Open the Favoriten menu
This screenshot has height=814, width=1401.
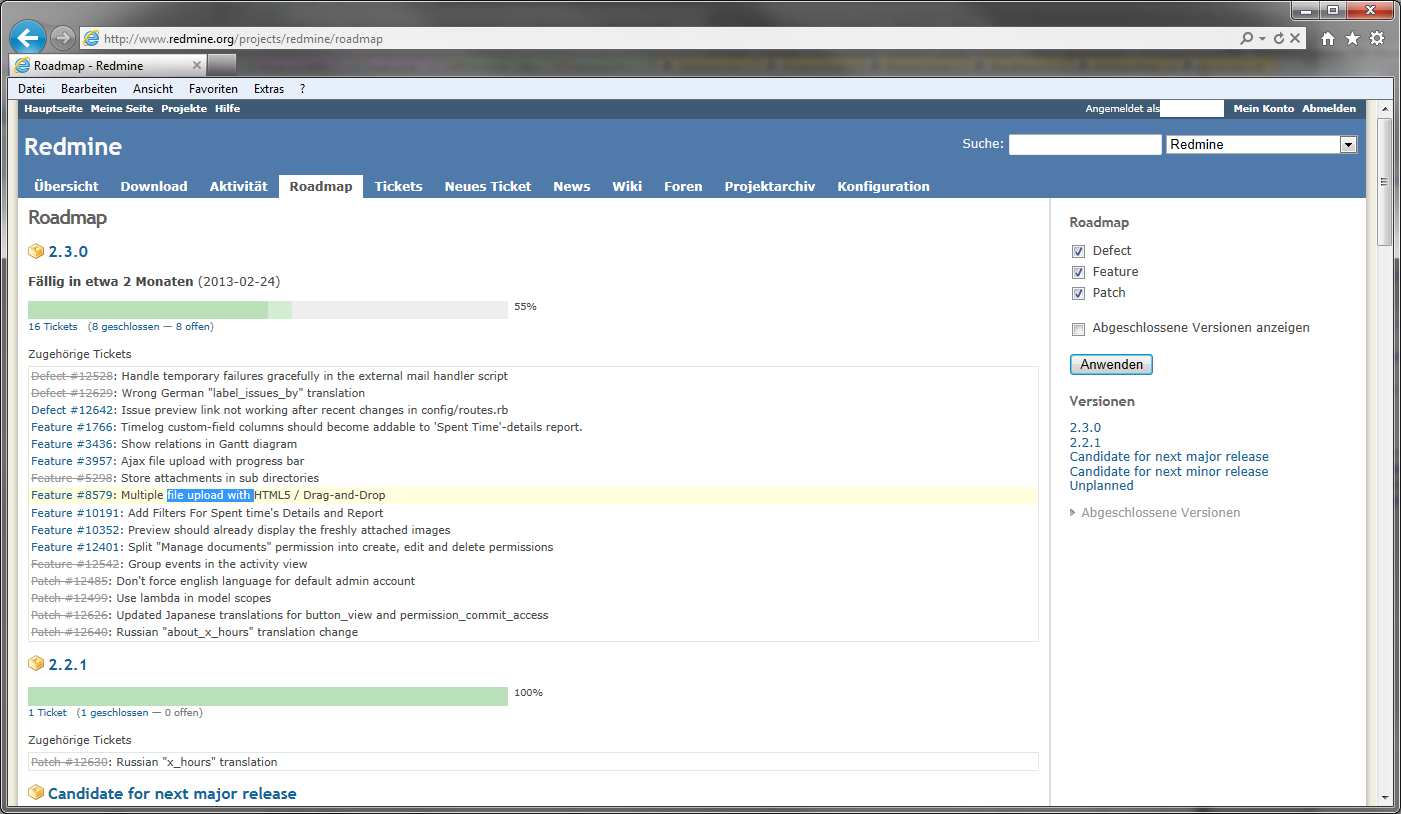[x=213, y=89]
